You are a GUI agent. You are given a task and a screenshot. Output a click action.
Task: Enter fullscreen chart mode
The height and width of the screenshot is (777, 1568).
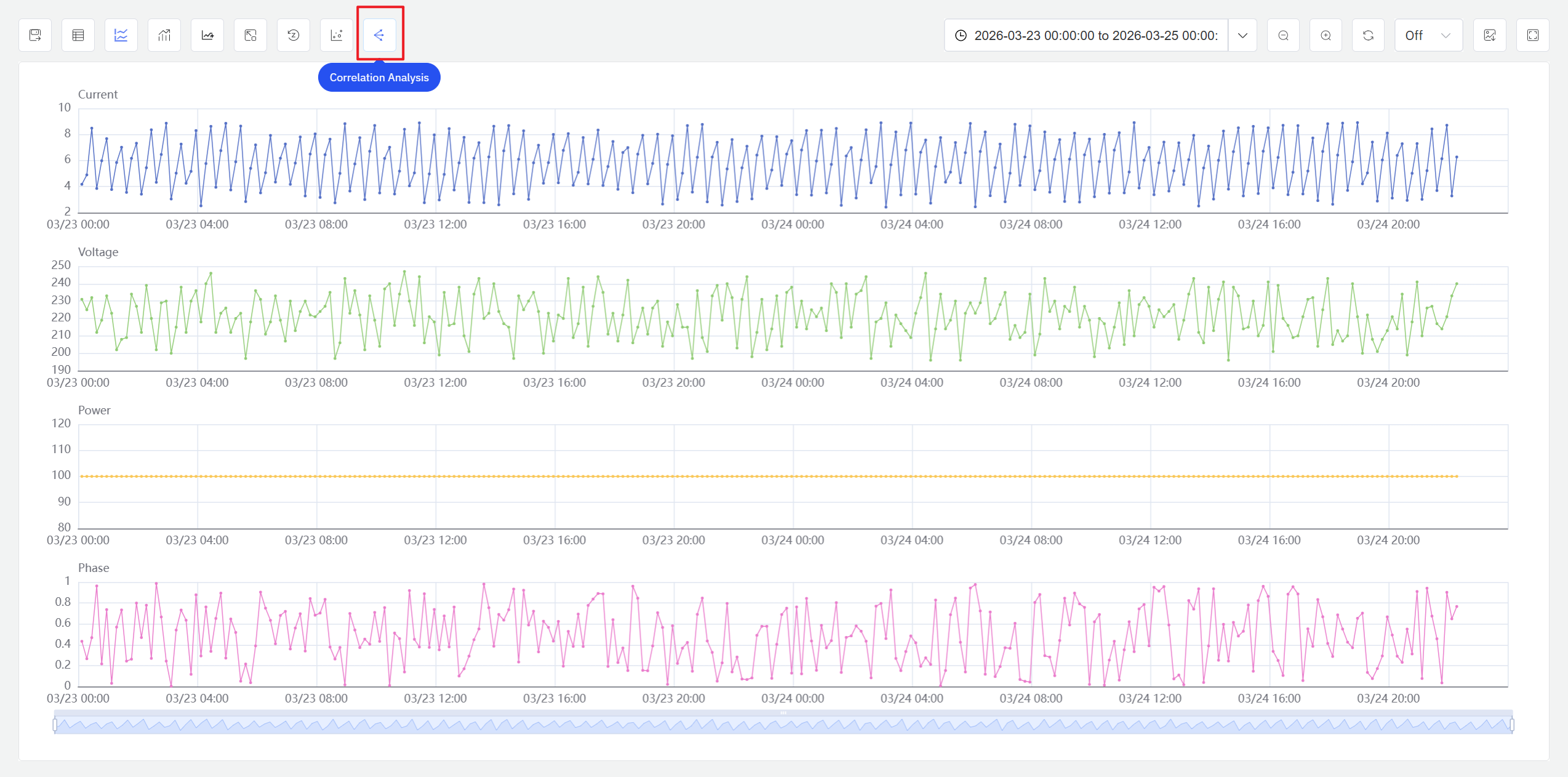pos(1533,35)
